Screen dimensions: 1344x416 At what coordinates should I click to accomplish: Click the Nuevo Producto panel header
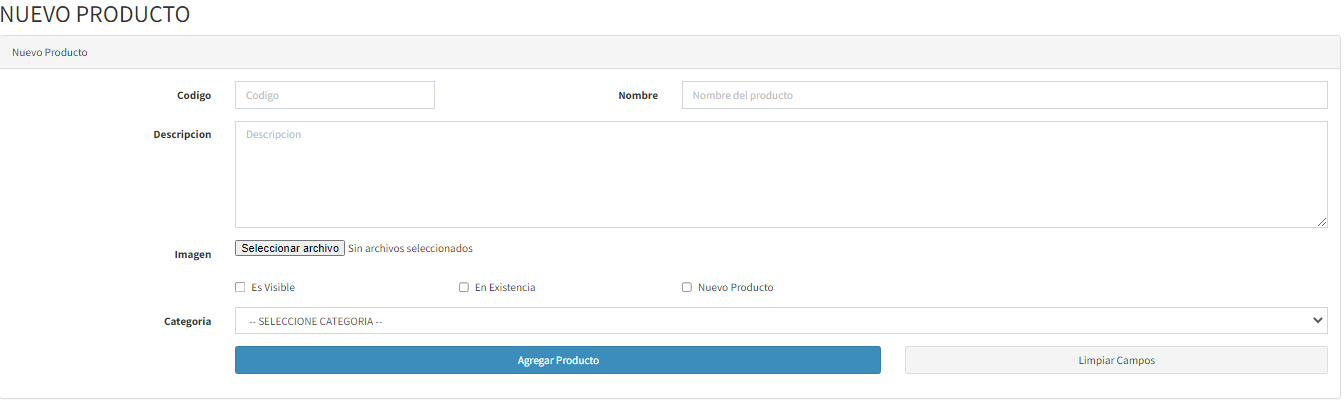click(50, 52)
